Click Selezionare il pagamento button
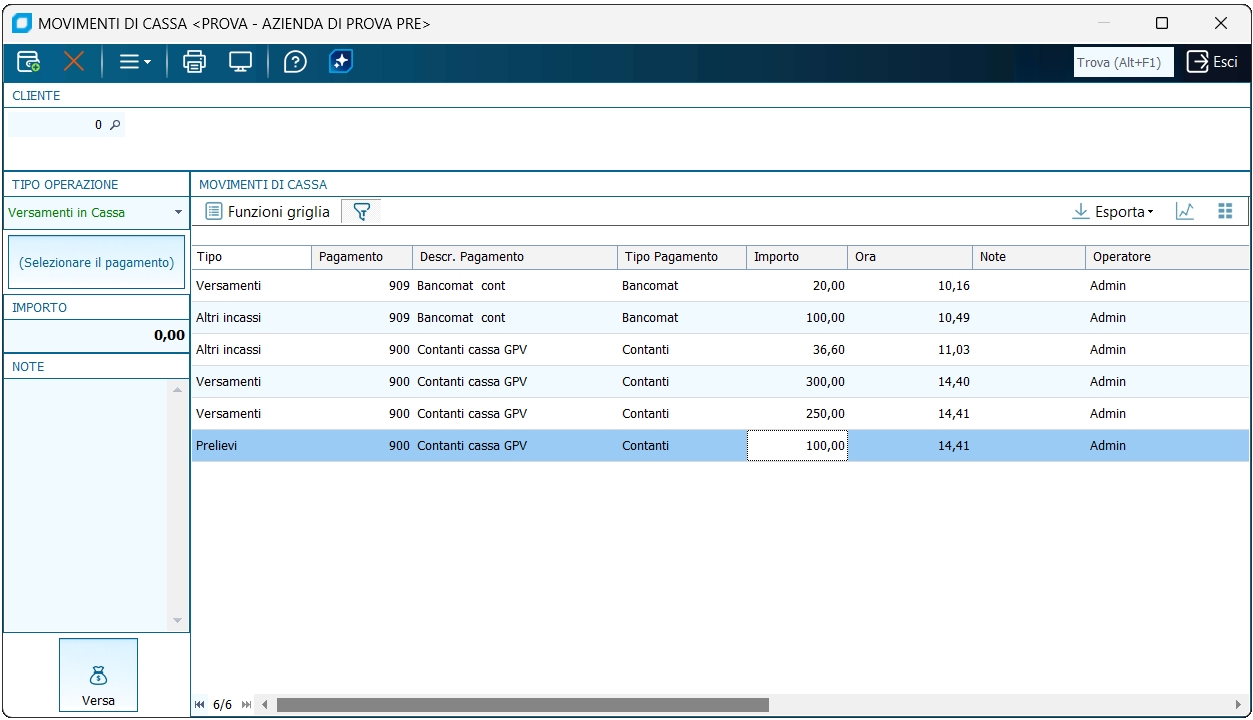 (x=96, y=263)
